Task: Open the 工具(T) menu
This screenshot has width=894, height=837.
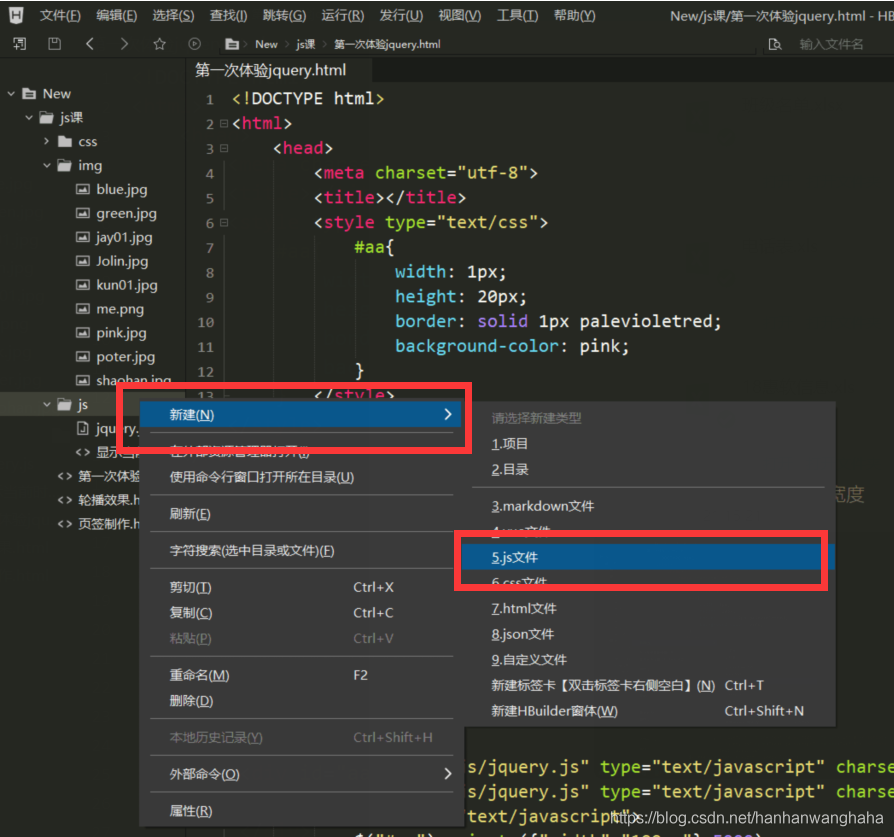Action: [517, 15]
